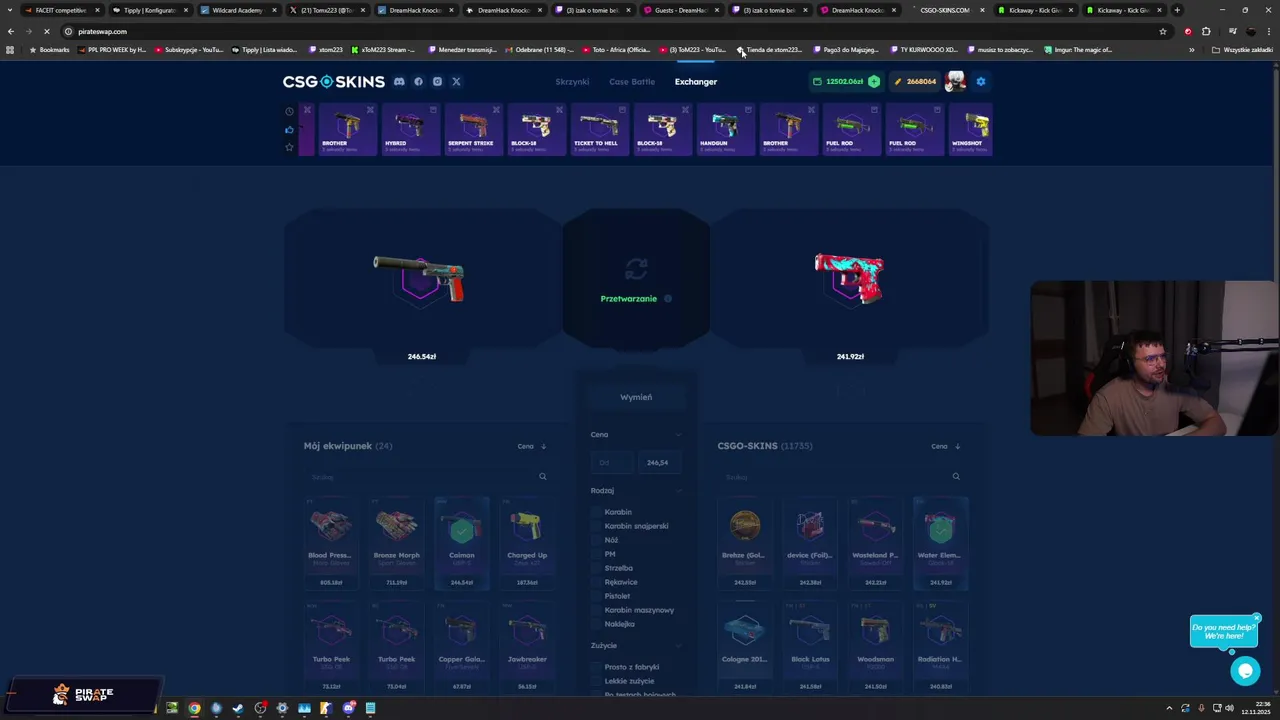Check the Karabin maszynowy filter
1280x720 pixels.
click(x=597, y=610)
